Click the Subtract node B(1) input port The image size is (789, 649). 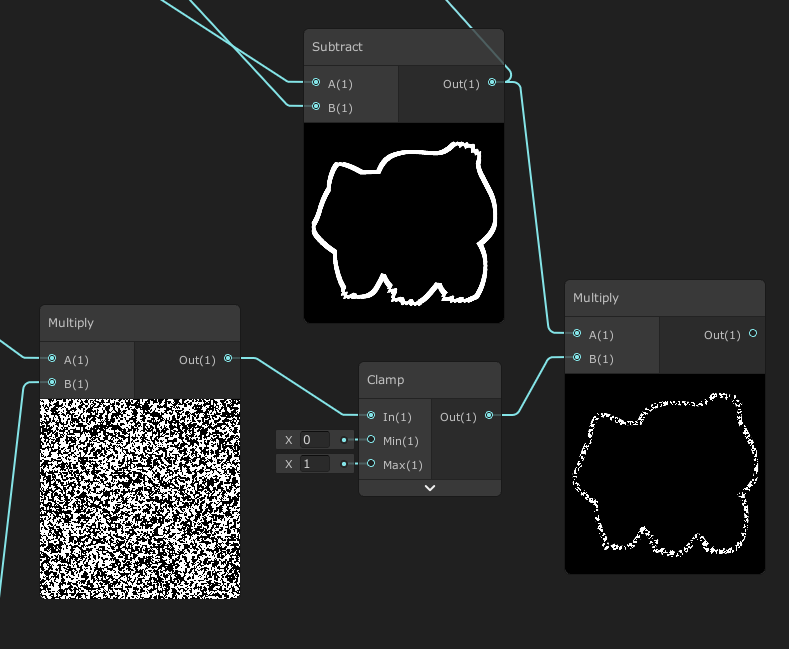click(x=316, y=106)
